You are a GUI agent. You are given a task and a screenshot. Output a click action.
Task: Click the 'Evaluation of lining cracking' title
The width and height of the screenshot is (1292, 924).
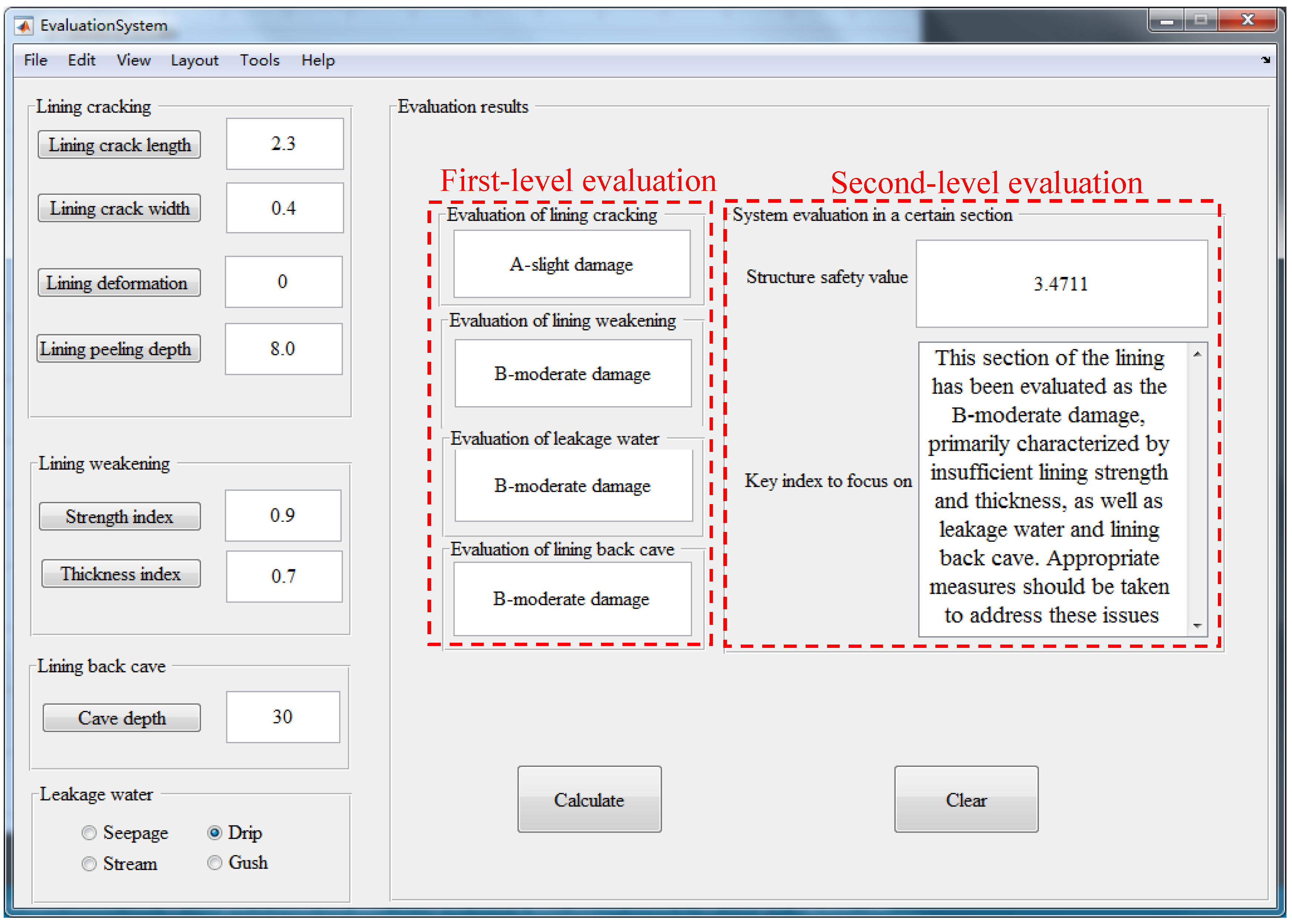(x=552, y=215)
